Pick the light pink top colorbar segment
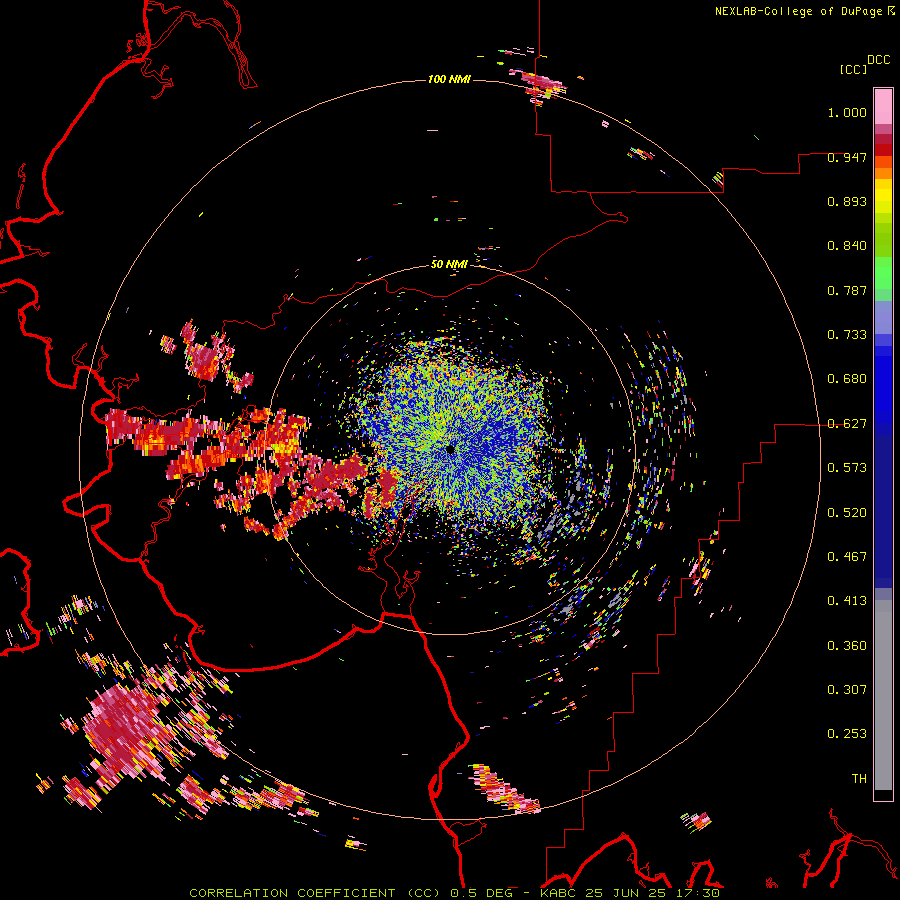This screenshot has height=900, width=900. click(883, 106)
